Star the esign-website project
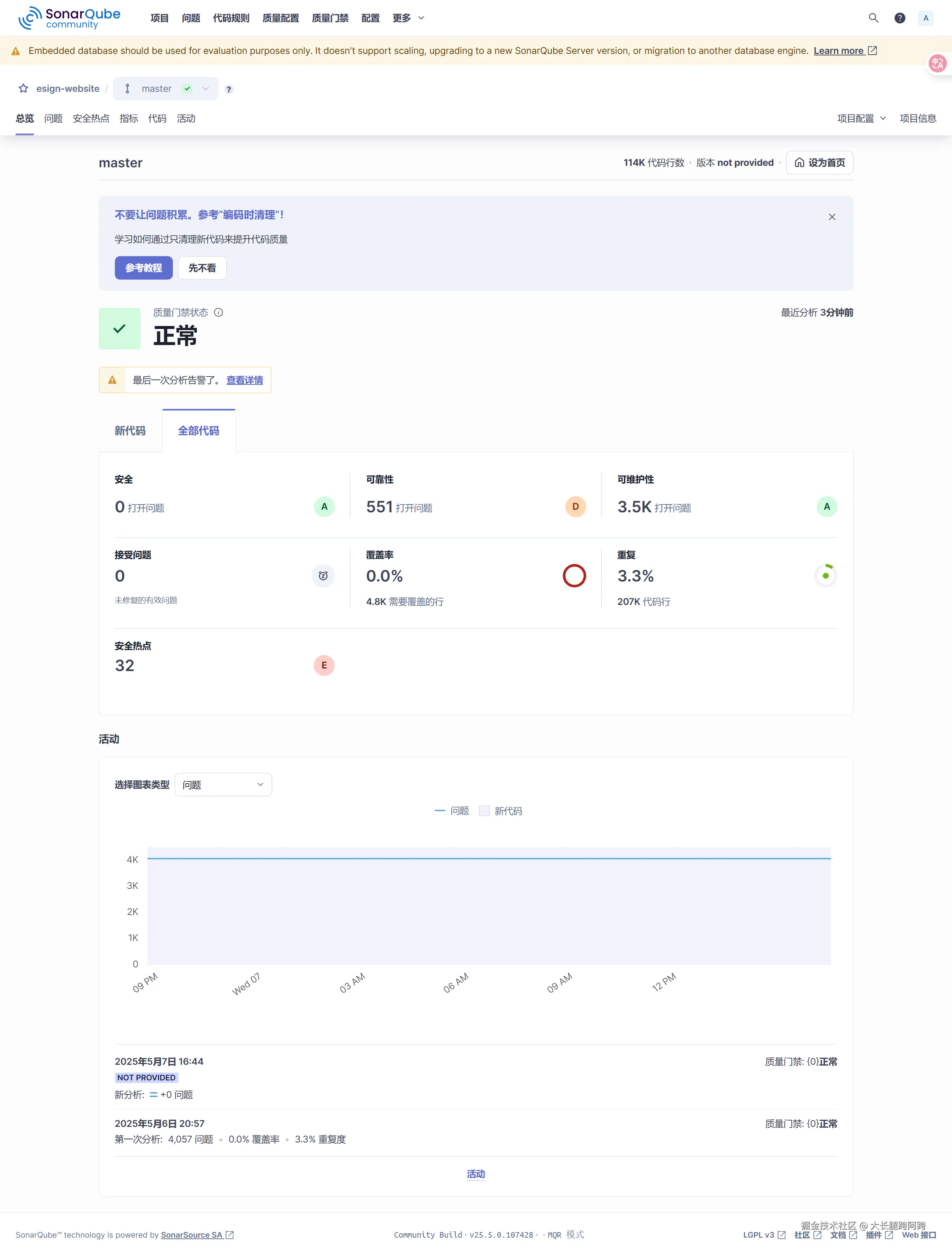 coord(23,88)
